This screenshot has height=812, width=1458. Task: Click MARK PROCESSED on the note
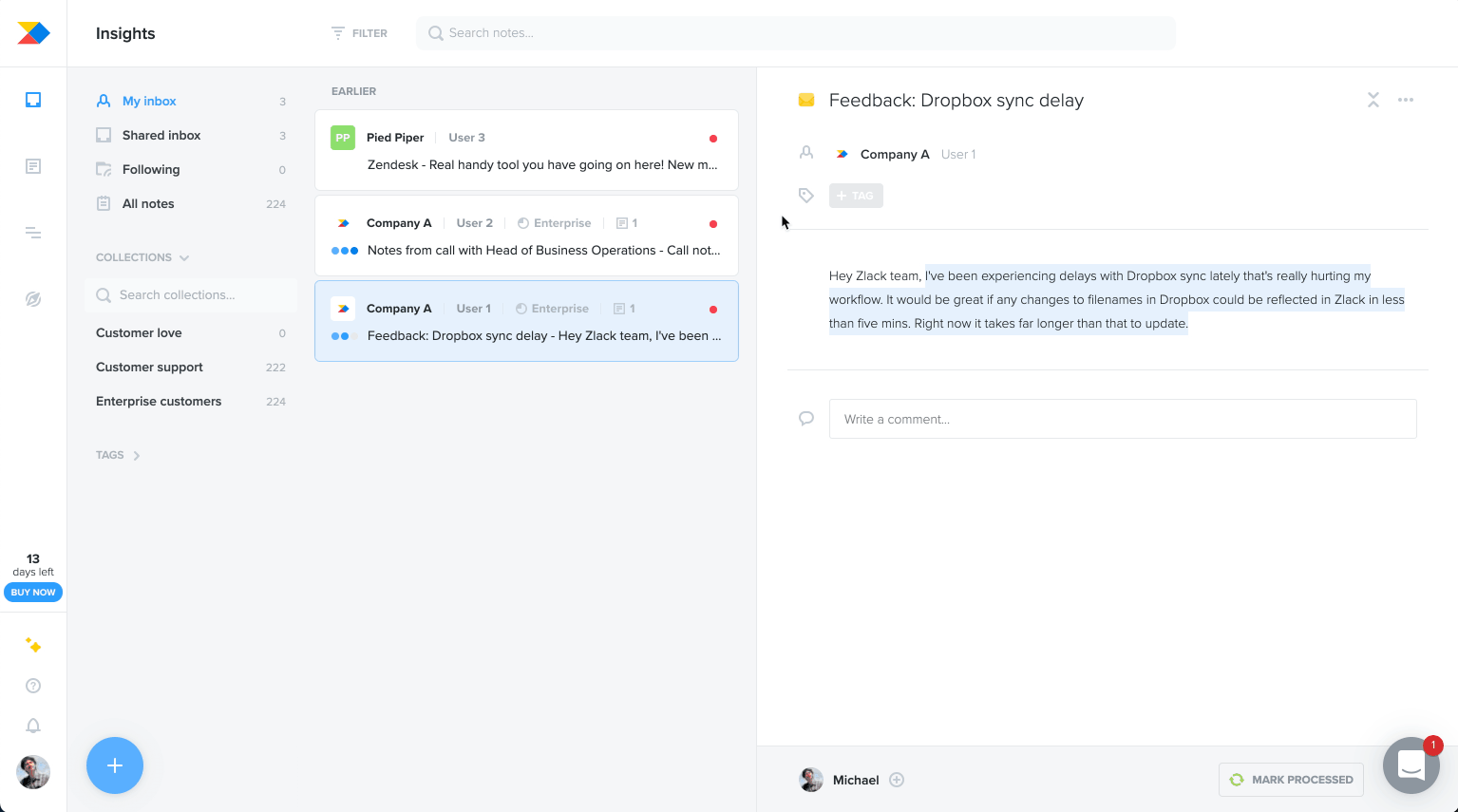click(1291, 779)
